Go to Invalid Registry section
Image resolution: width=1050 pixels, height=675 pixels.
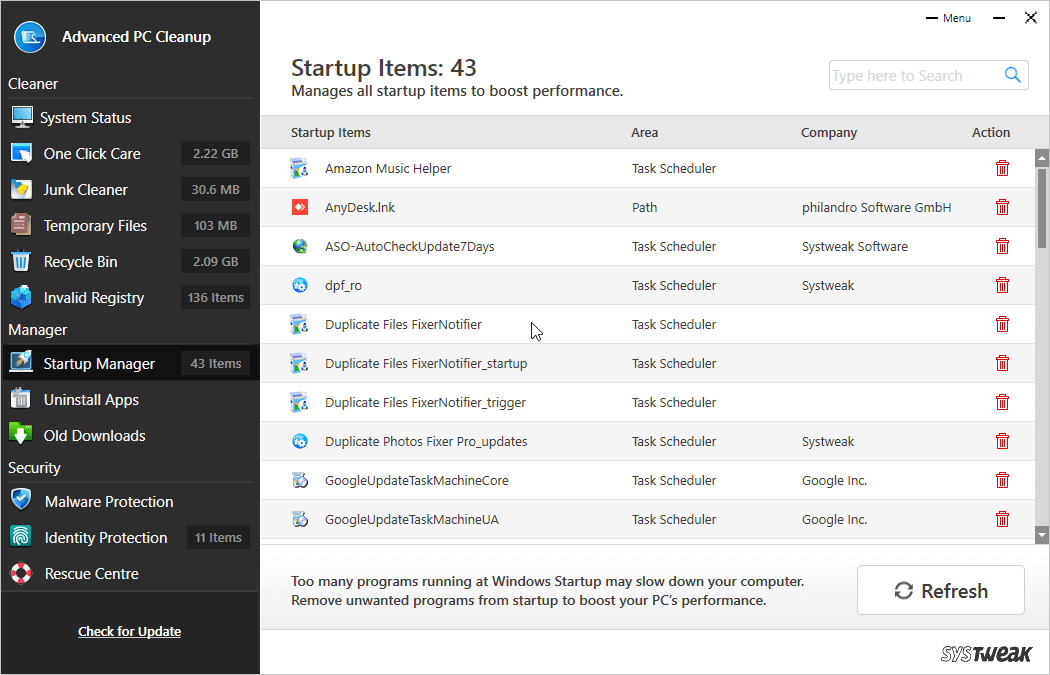[x=94, y=297]
